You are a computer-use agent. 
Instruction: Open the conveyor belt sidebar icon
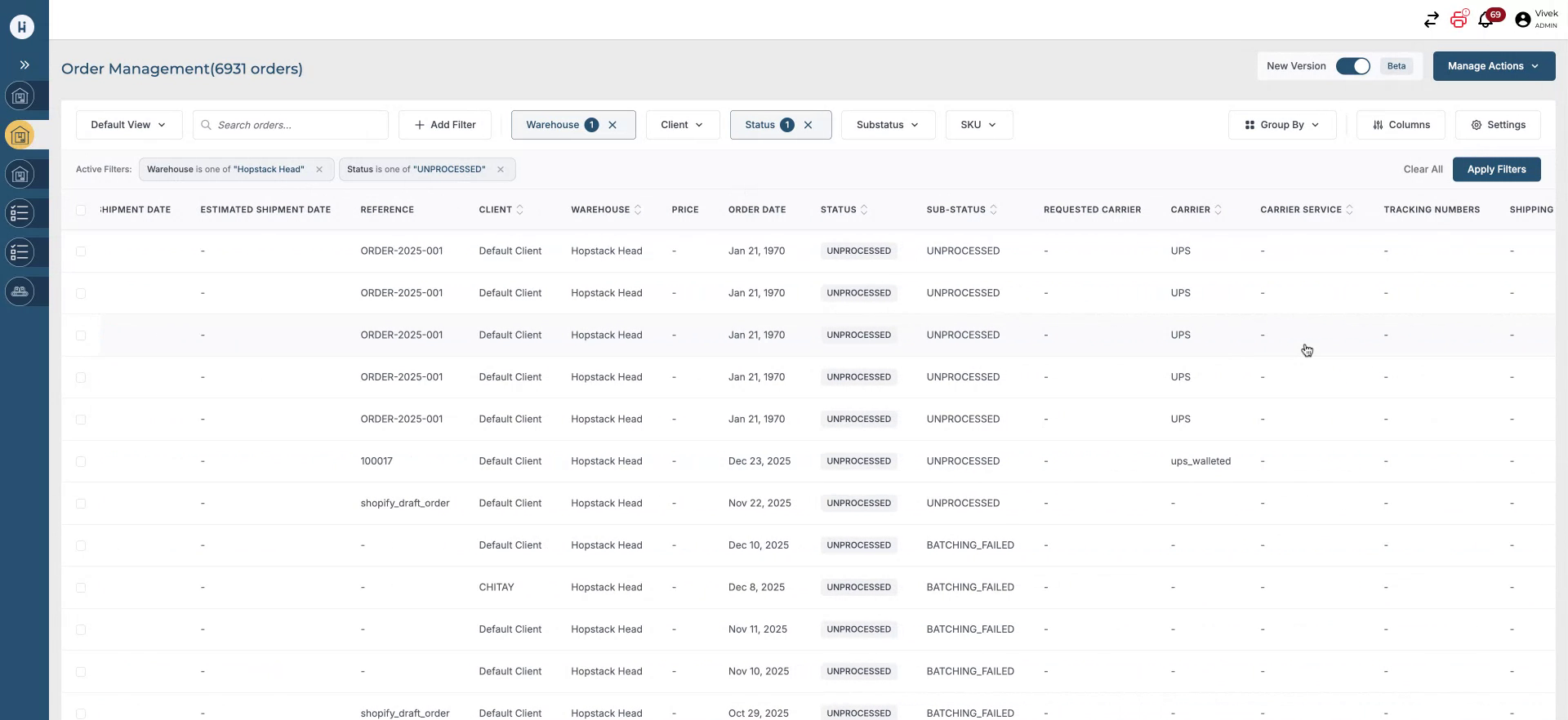tap(20, 291)
